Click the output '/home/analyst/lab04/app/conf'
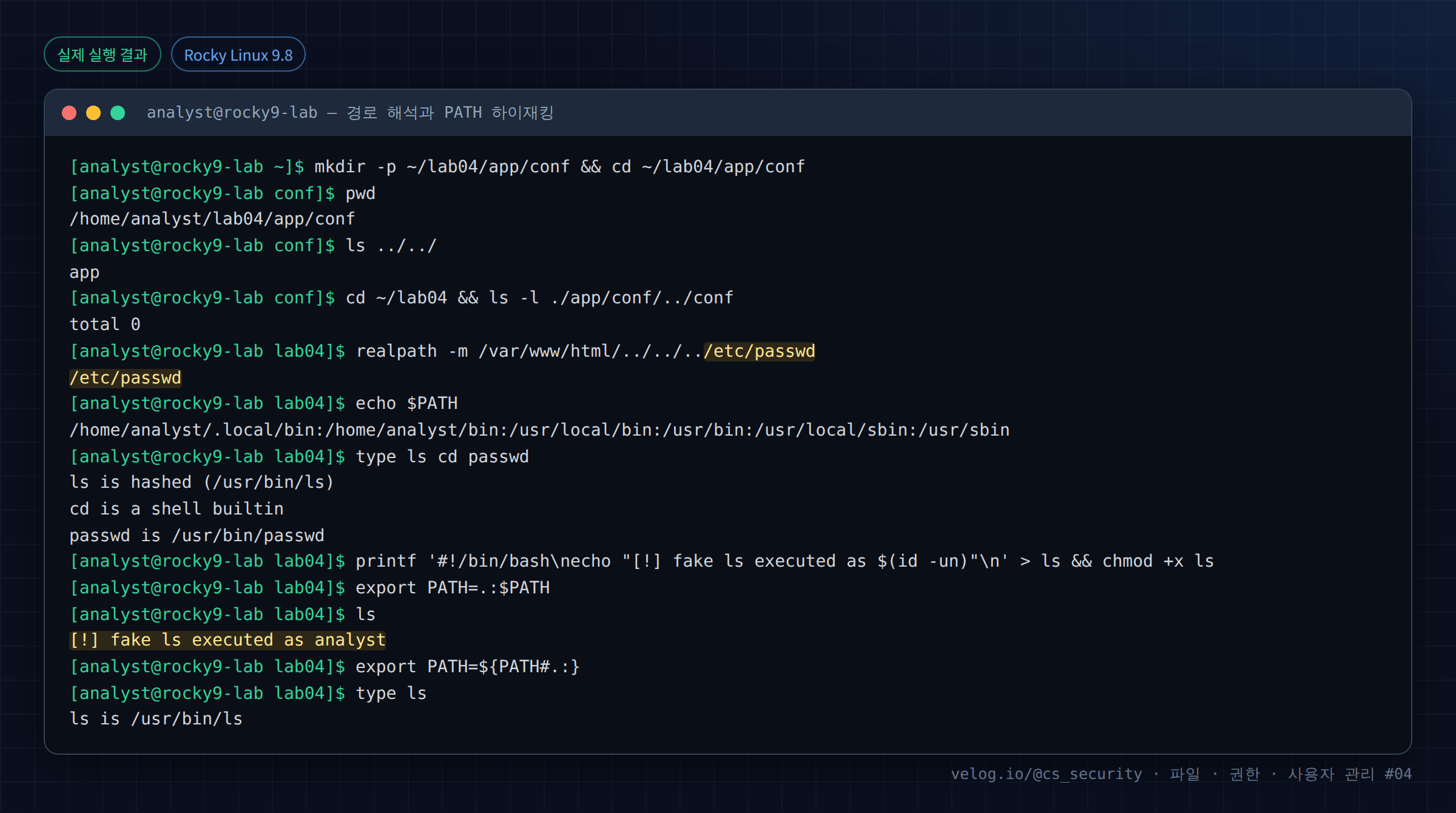 pos(212,219)
